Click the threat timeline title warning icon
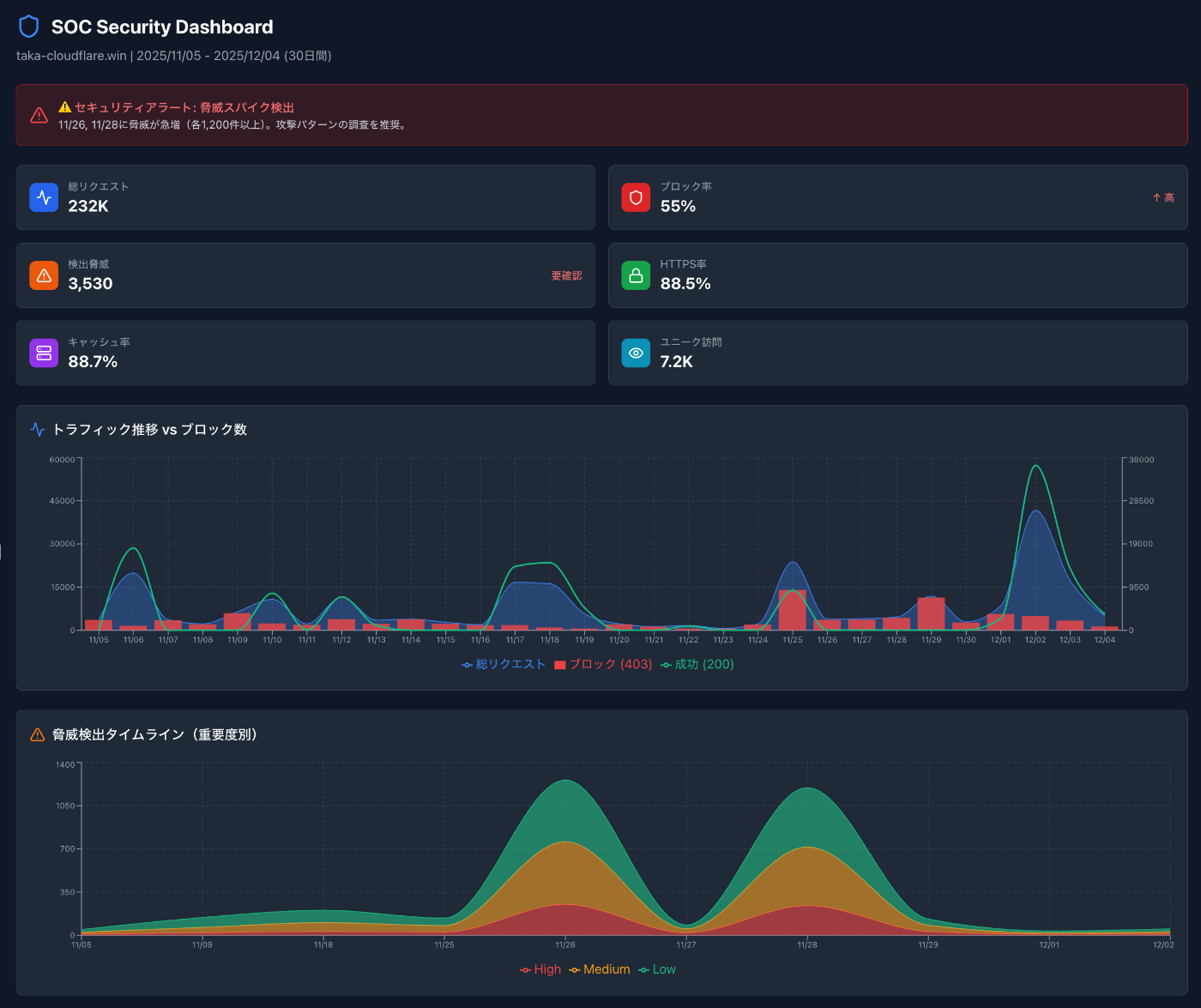Viewport: 1201px width, 1008px height. click(38, 734)
